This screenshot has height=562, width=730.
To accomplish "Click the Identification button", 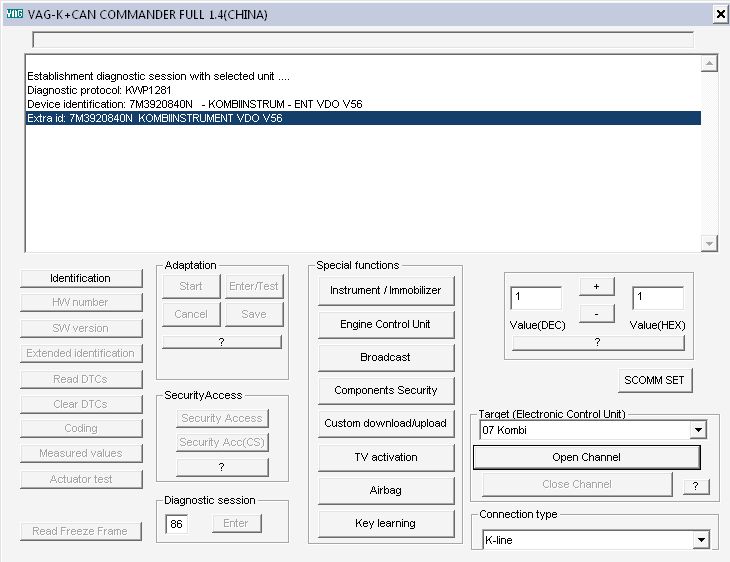I will point(81,278).
